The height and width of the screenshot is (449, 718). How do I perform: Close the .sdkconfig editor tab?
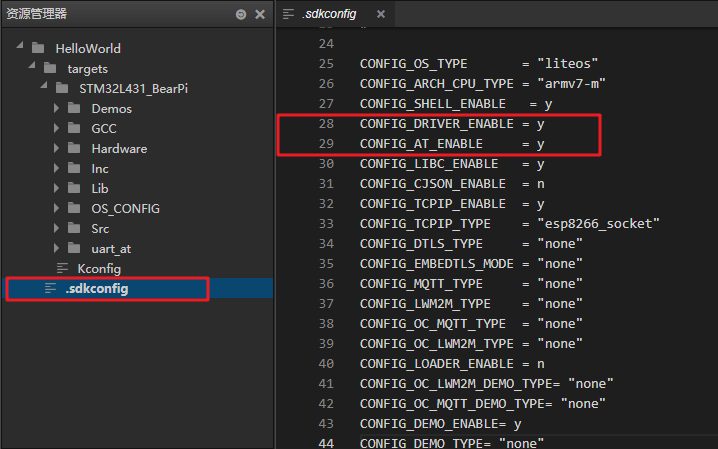381,14
